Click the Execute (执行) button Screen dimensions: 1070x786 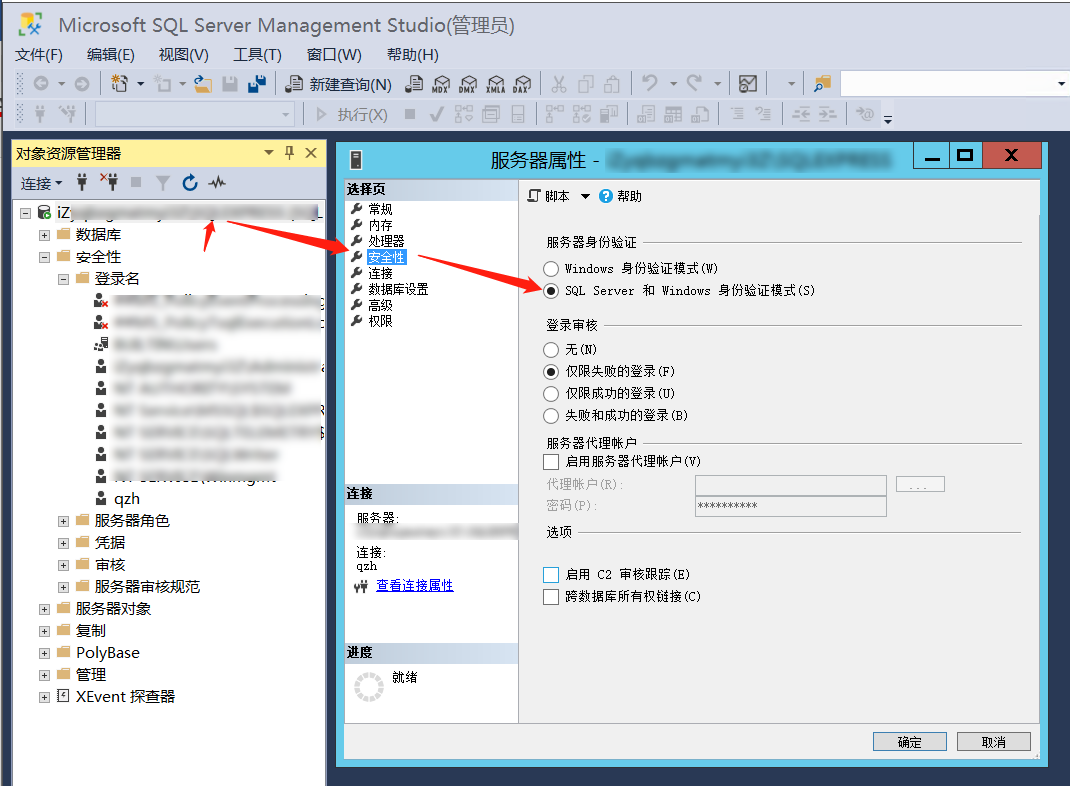coord(351,115)
